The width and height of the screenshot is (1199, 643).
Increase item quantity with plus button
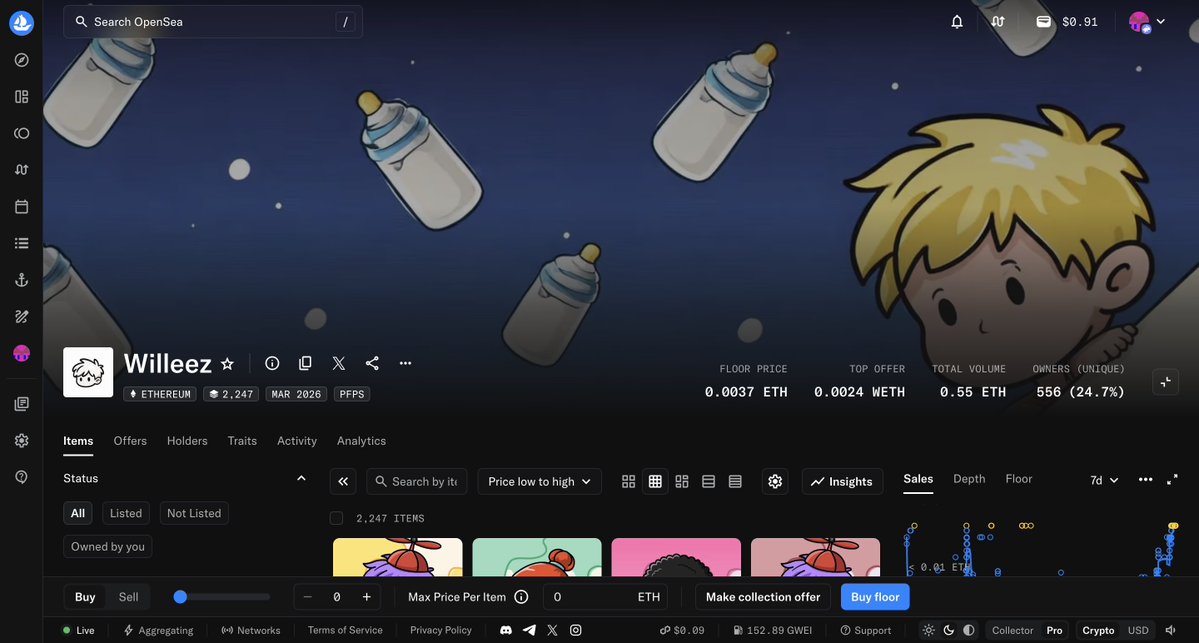[x=366, y=597]
